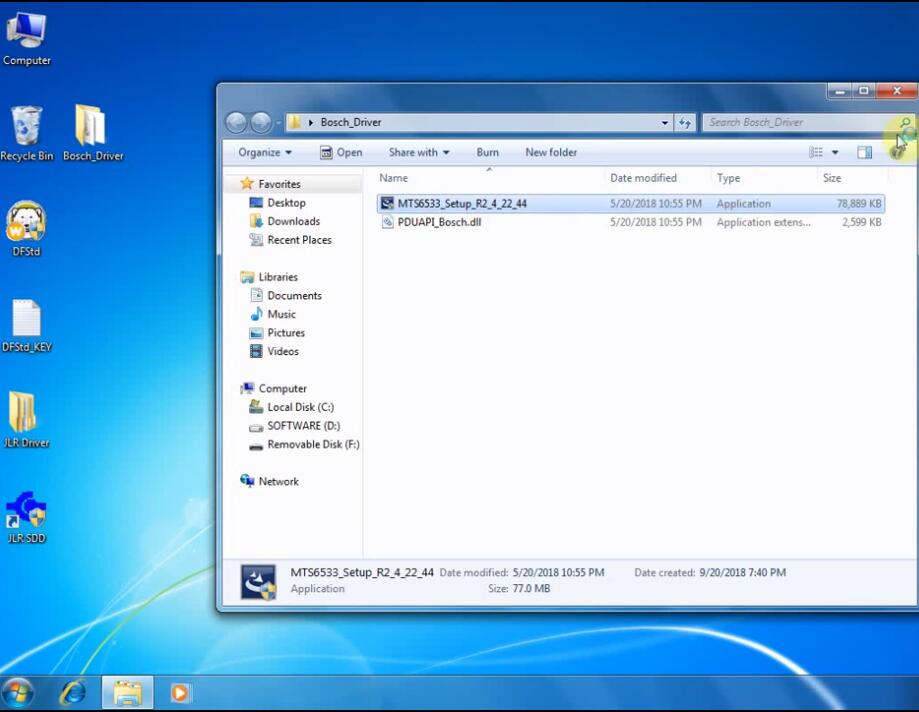
Task: Open SOFTWARE (D:) drive in sidebar
Action: coord(295,425)
